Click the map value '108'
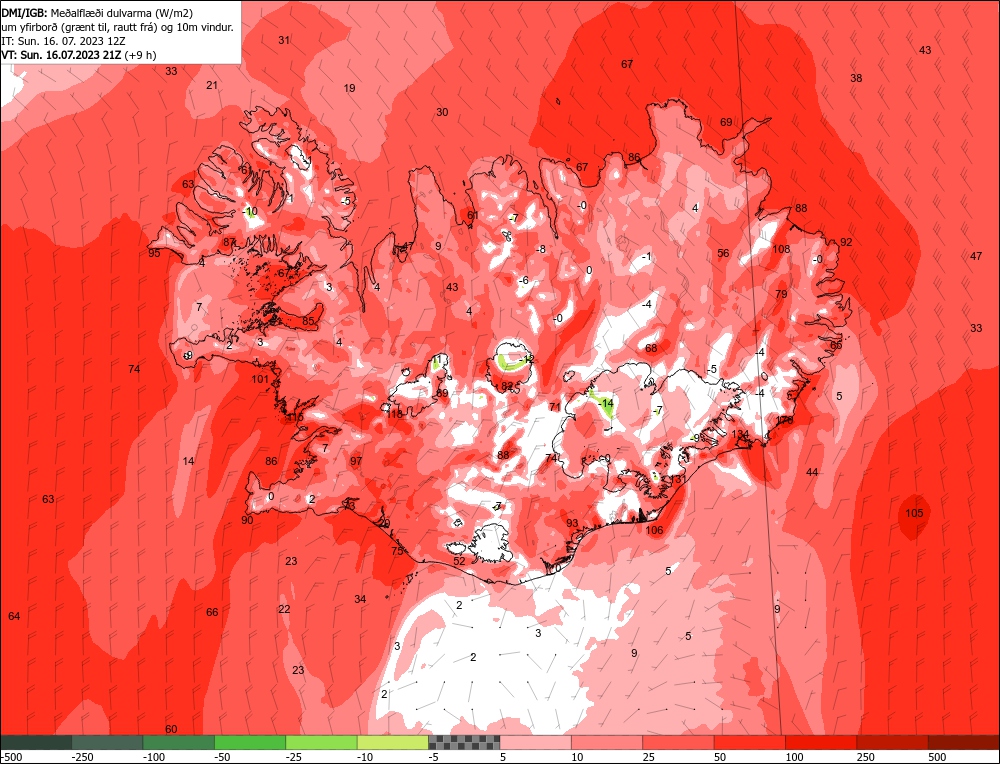The height and width of the screenshot is (764, 1000). tap(781, 249)
